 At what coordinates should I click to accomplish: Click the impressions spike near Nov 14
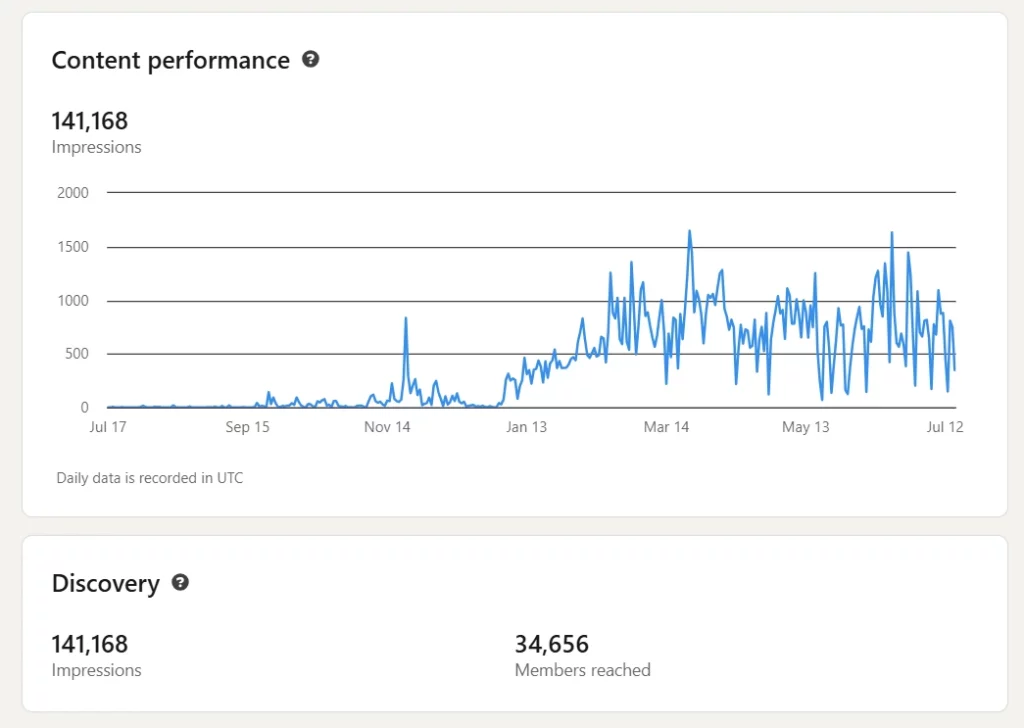point(405,320)
